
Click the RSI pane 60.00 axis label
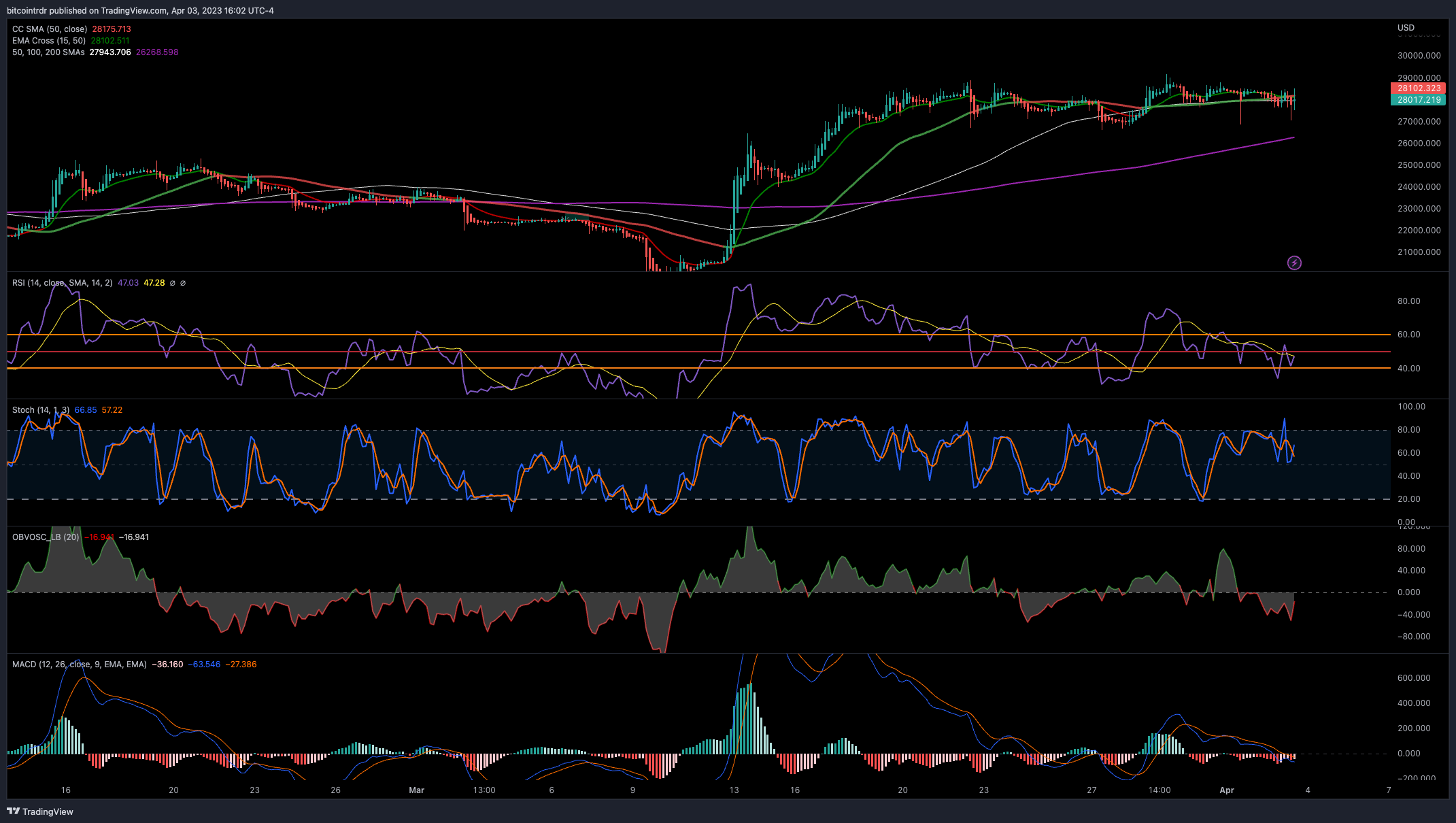1408,335
